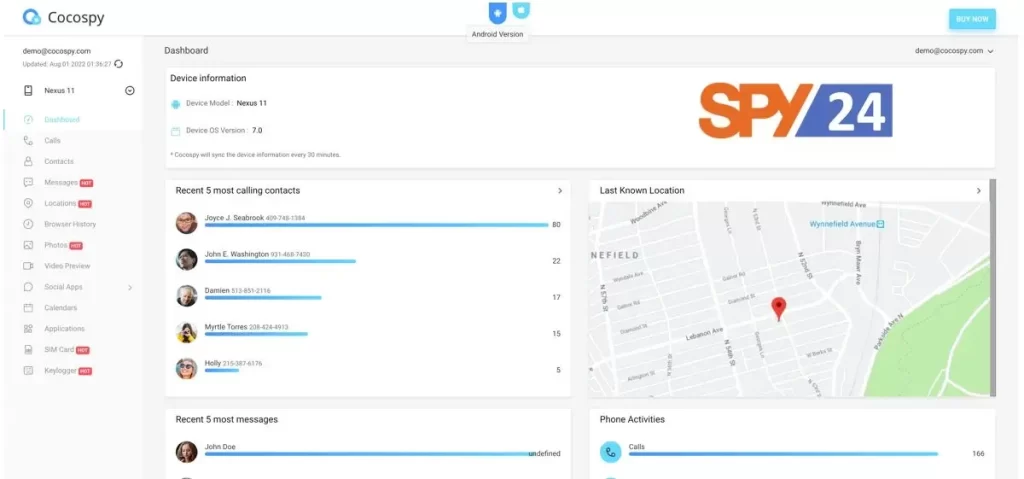Expand the Last Known Location arrow
The height and width of the screenshot is (479, 1024).
click(978, 191)
